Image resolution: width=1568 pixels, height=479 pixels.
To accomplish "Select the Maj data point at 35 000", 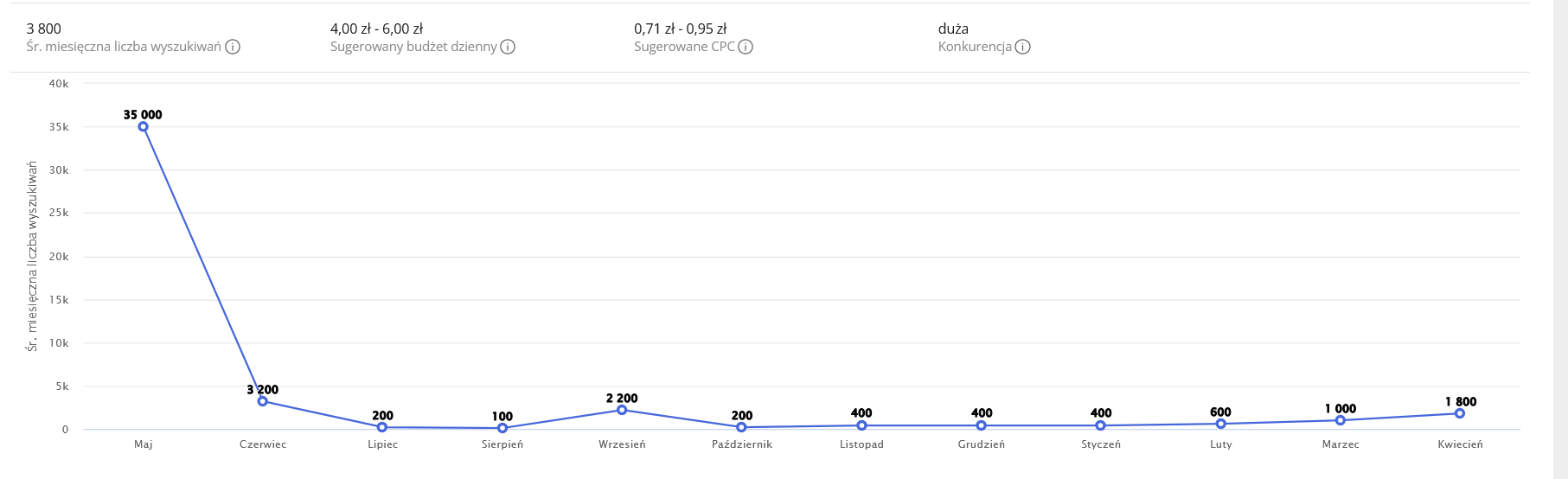I will click(x=144, y=127).
